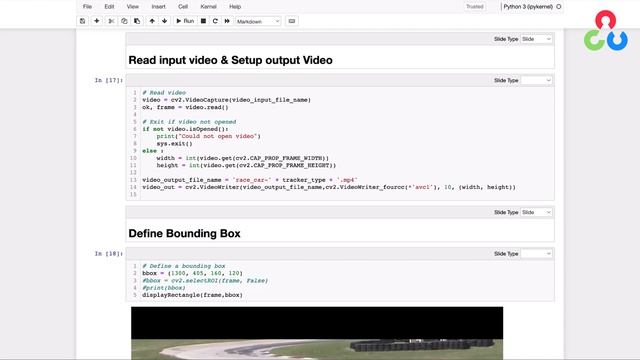
Task: Click the print 'Could not open video' line
Action: (209, 136)
